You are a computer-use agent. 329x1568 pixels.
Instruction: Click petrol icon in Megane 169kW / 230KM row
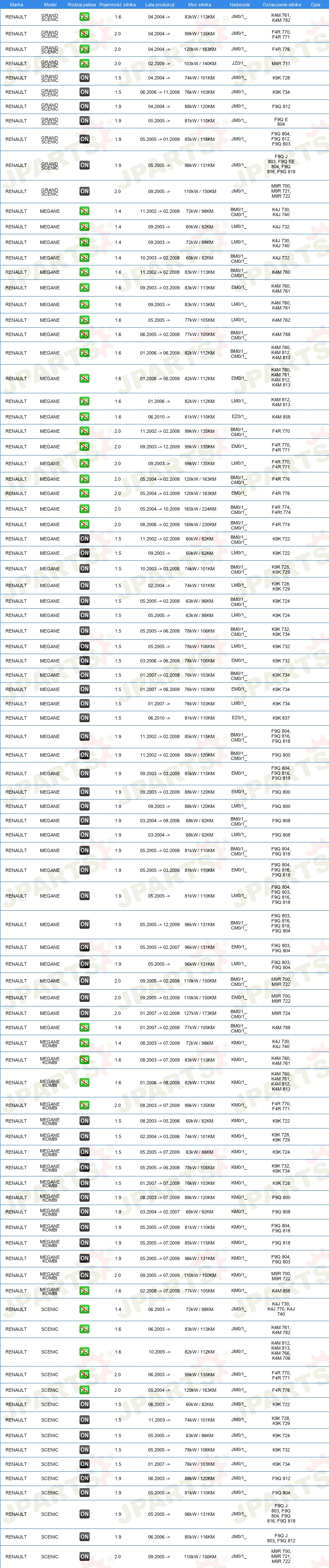(x=84, y=524)
